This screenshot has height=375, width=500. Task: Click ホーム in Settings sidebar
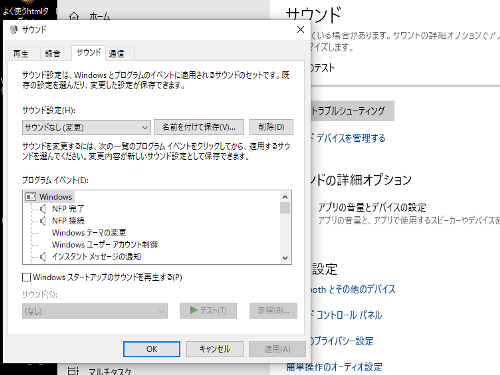pos(100,16)
